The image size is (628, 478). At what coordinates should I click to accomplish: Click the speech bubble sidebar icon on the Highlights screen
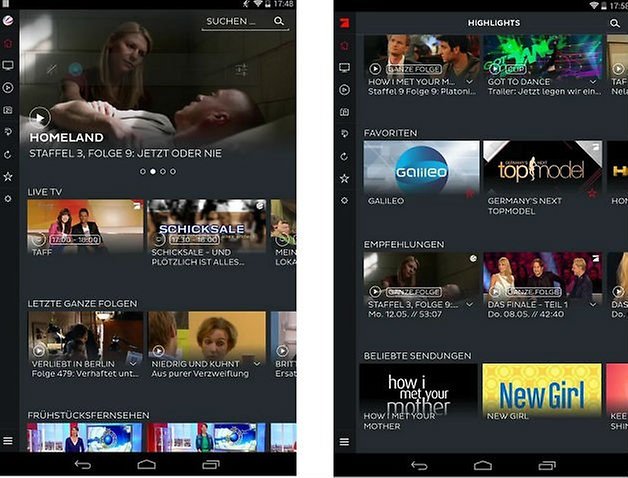tap(344, 134)
